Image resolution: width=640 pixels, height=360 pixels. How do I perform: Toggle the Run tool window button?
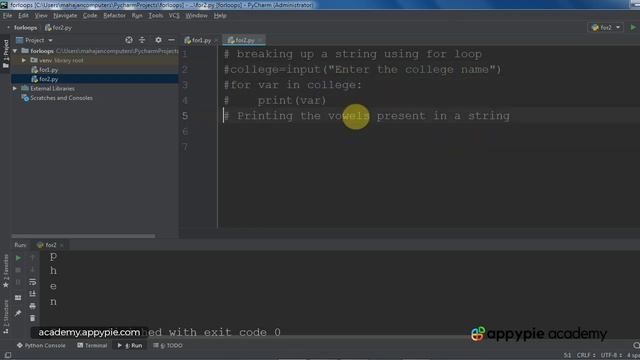[130, 346]
